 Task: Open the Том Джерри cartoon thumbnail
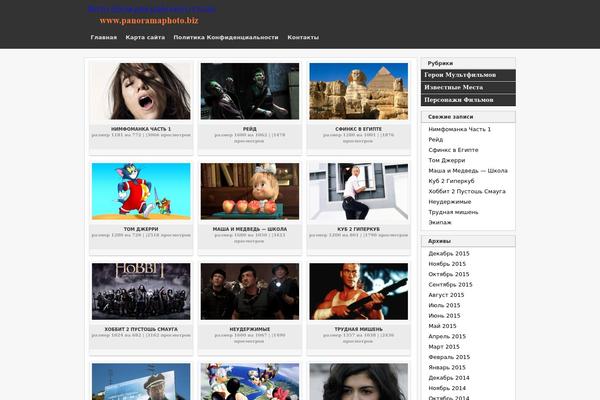141,191
